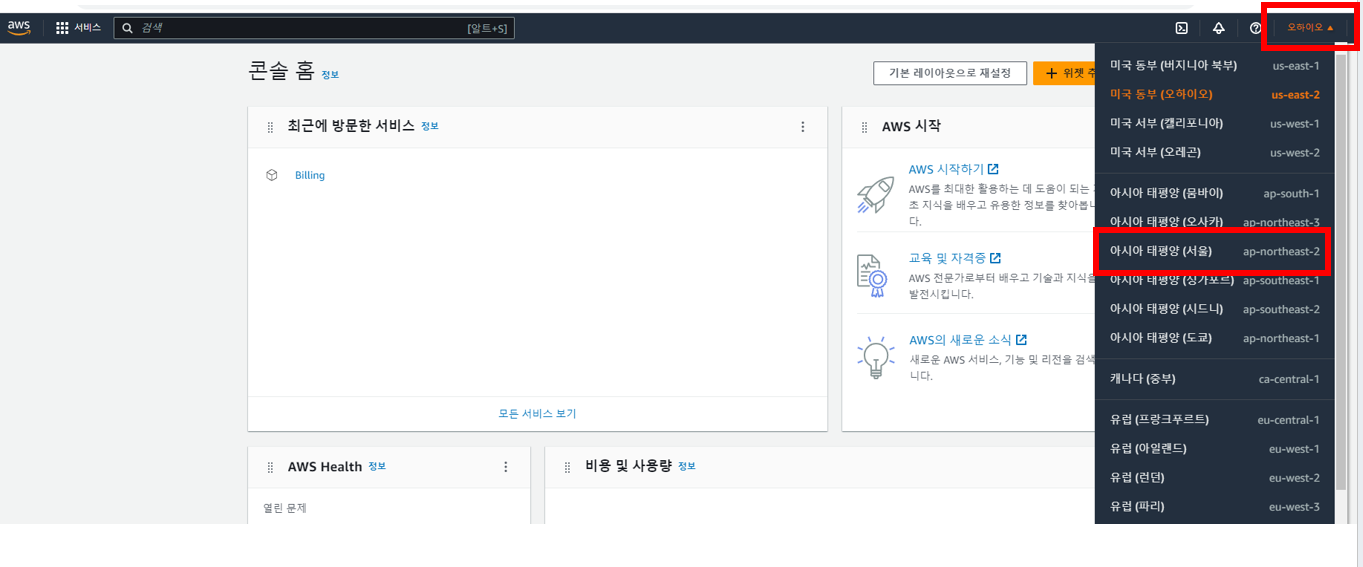Open 정보 link beside 콘솔 홈

[330, 75]
